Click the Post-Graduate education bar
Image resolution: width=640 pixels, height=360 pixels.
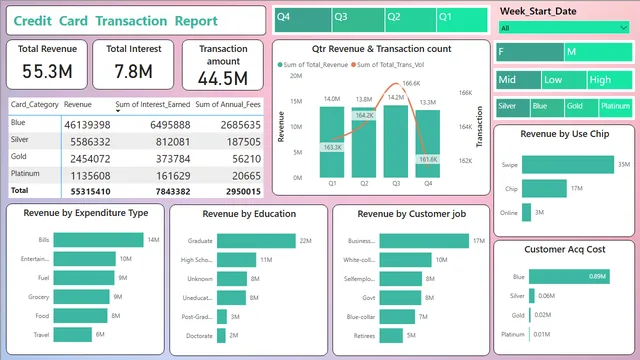point(222,317)
